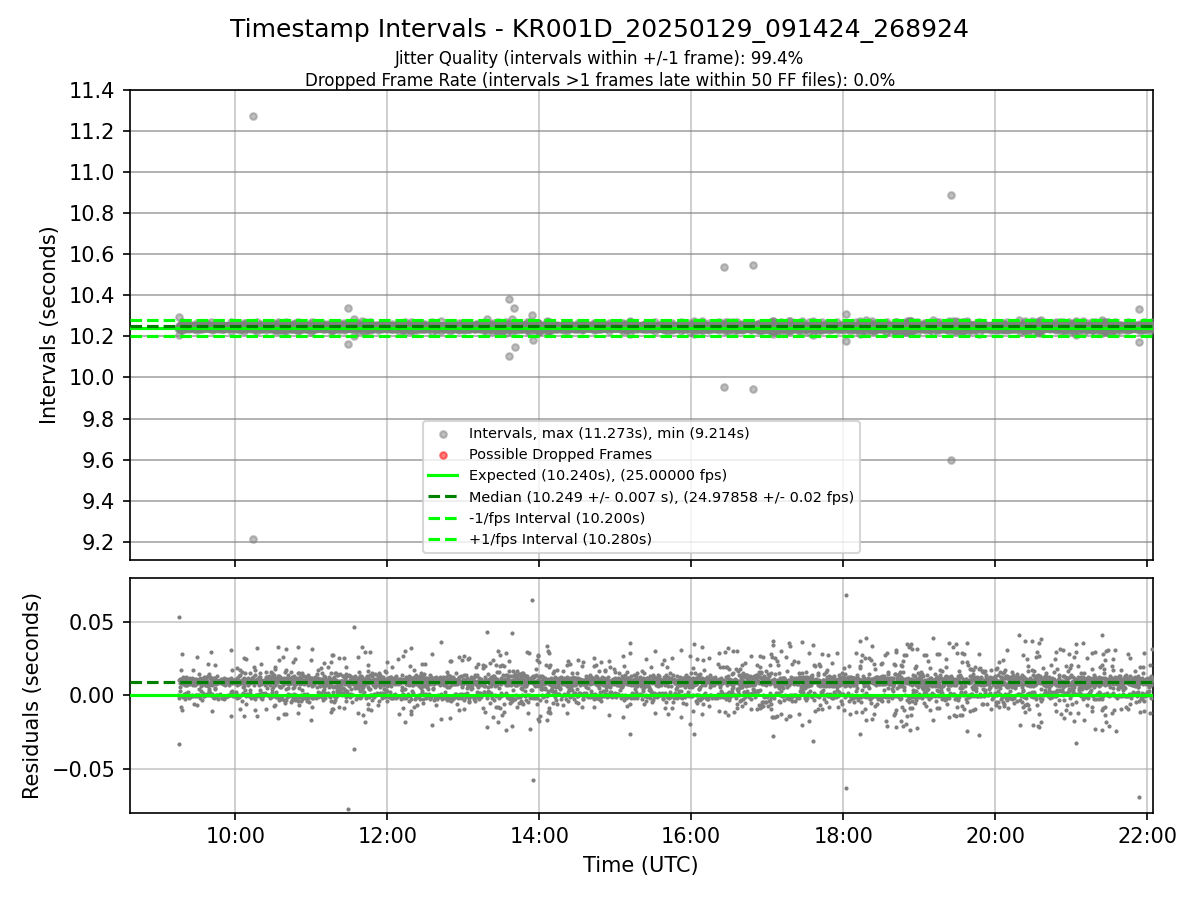Click the "Residuals (seconds)" y-axis label
1200x900 pixels.
click(x=31, y=696)
